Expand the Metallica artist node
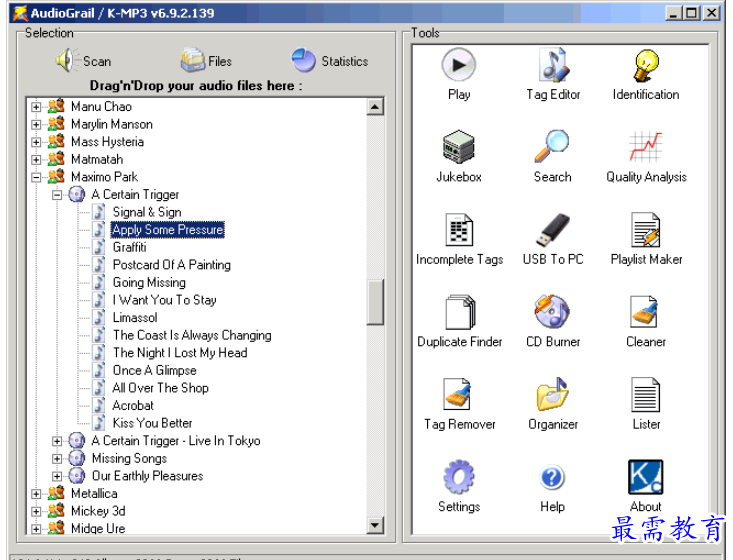733x560 pixels. pyautogui.click(x=36, y=494)
